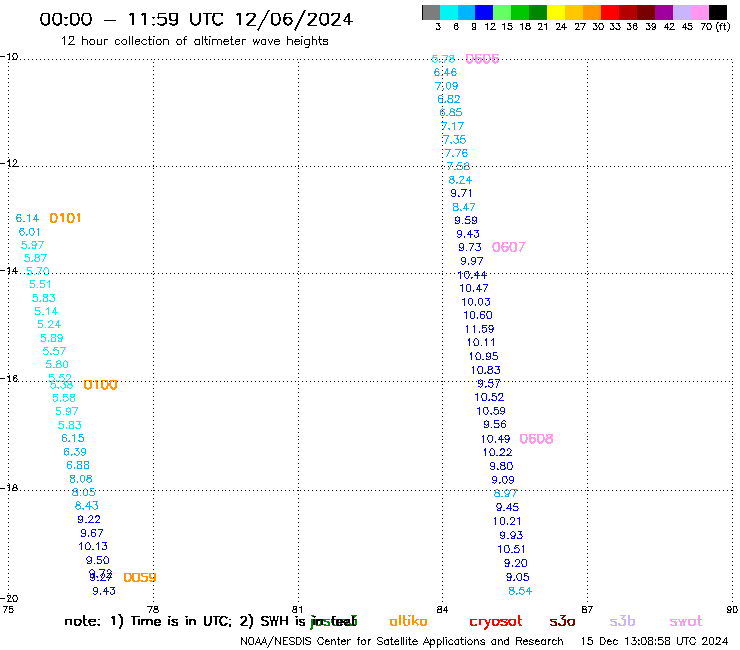The width and height of the screenshot is (740, 650).
Task: Click the date title 12/06/2024
Action: click(294, 19)
